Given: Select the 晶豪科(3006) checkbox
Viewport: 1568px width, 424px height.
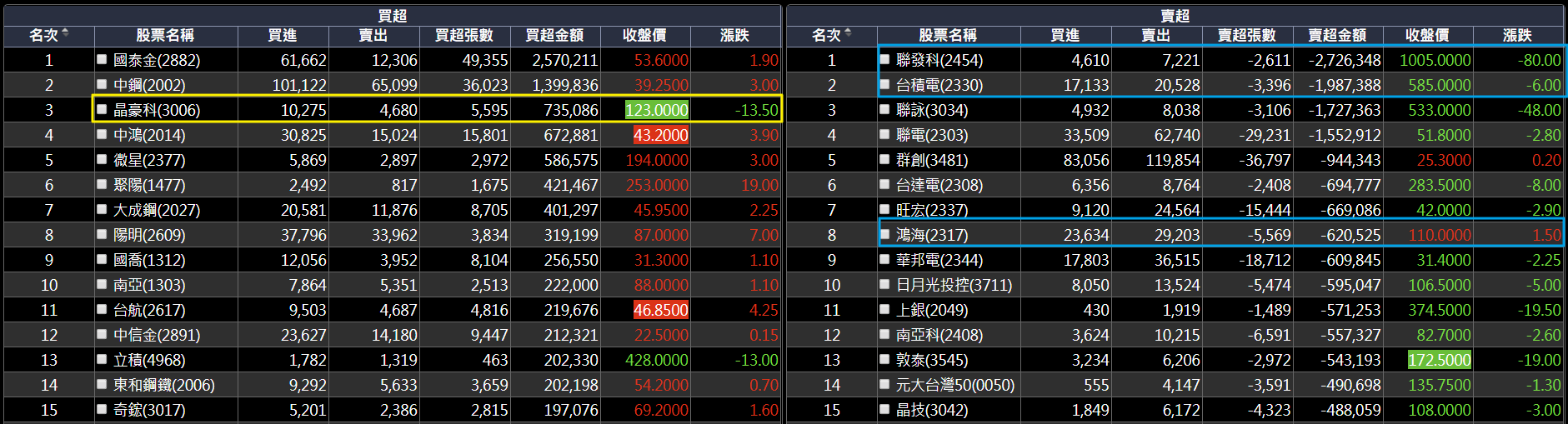Looking at the screenshot, I should (102, 109).
